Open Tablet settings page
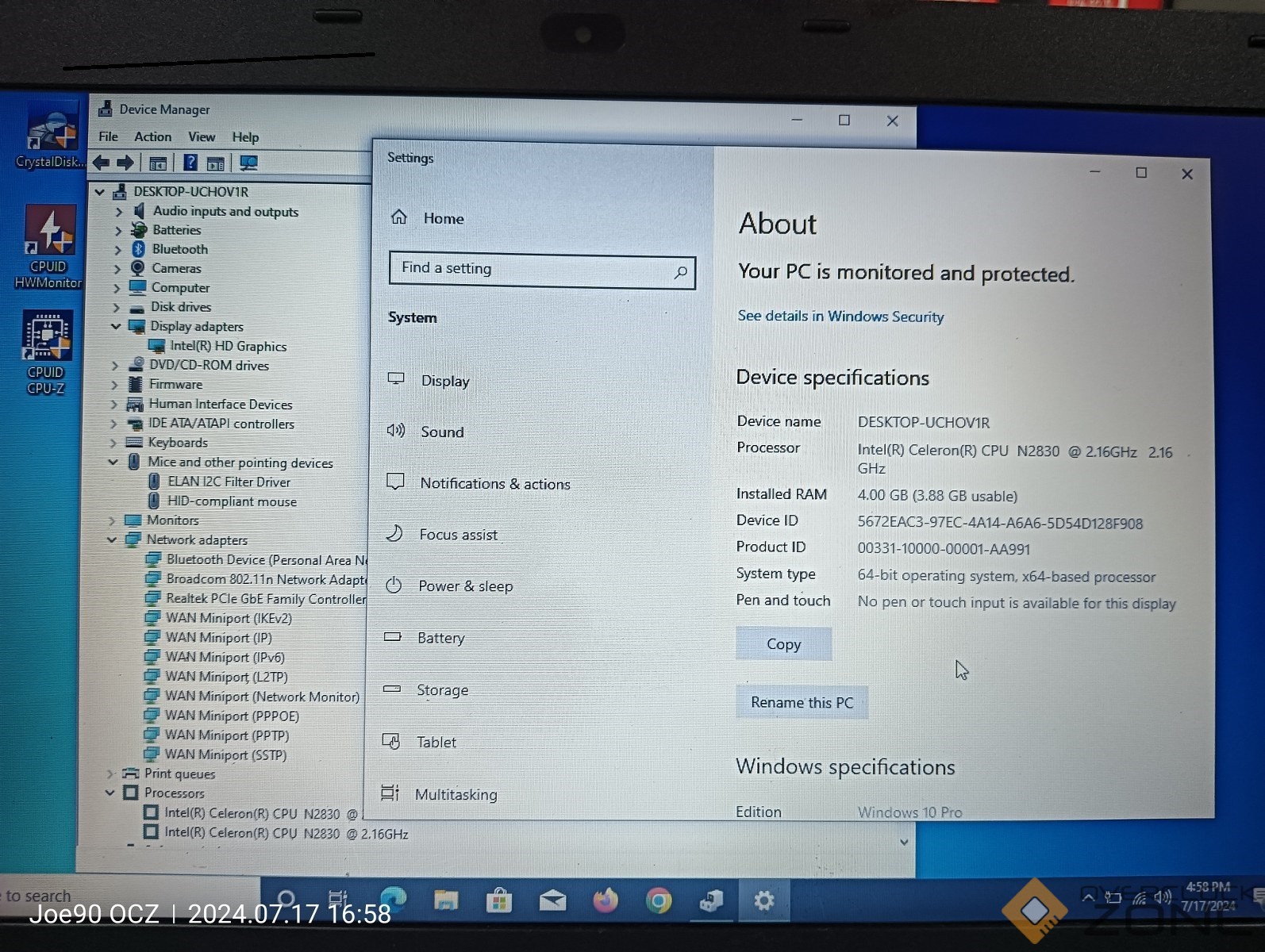1265x952 pixels. [420, 742]
